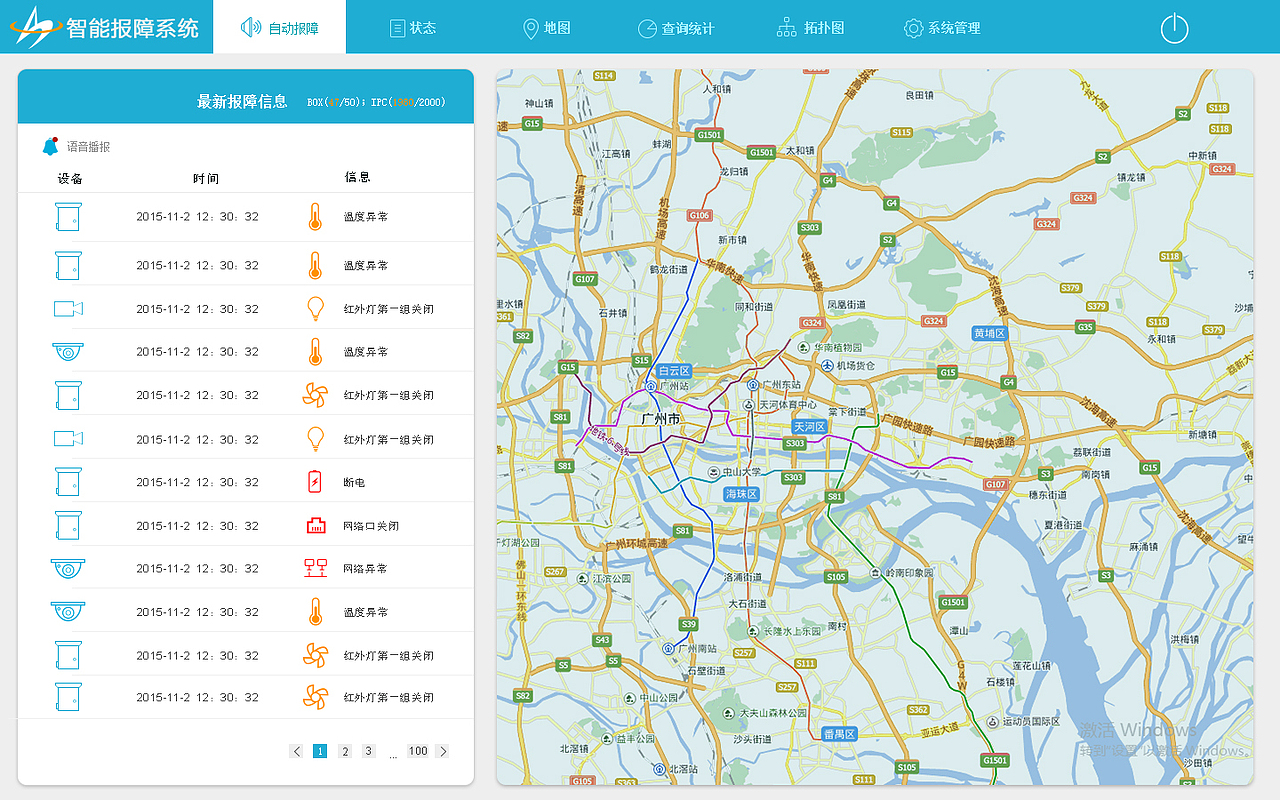Click the 广州东站 railway station marker on map

pos(753,384)
